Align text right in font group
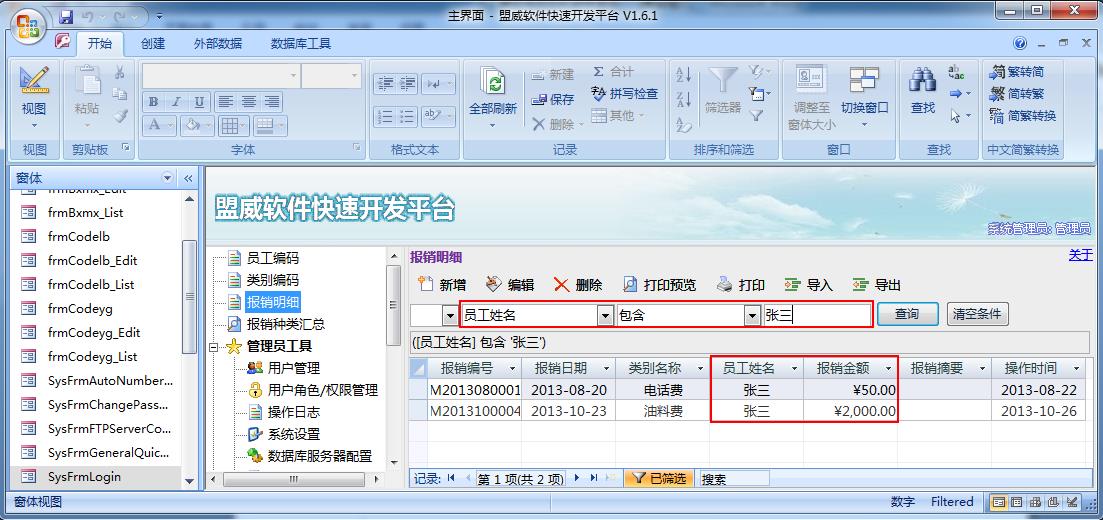The image size is (1103, 520). point(271,101)
